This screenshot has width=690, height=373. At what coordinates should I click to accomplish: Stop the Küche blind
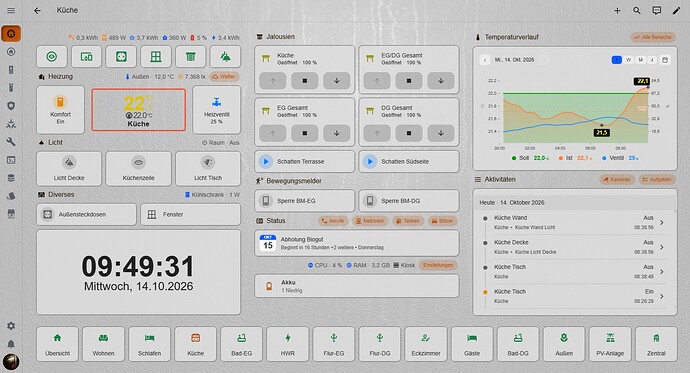[305, 81]
